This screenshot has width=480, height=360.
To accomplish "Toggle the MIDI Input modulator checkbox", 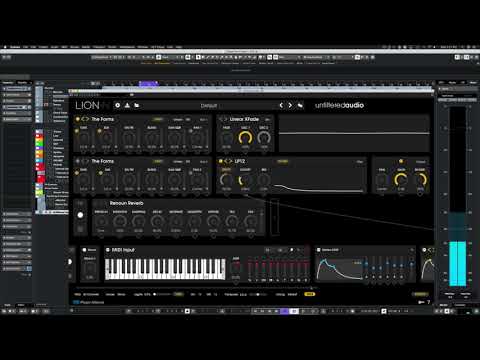I will (108, 250).
